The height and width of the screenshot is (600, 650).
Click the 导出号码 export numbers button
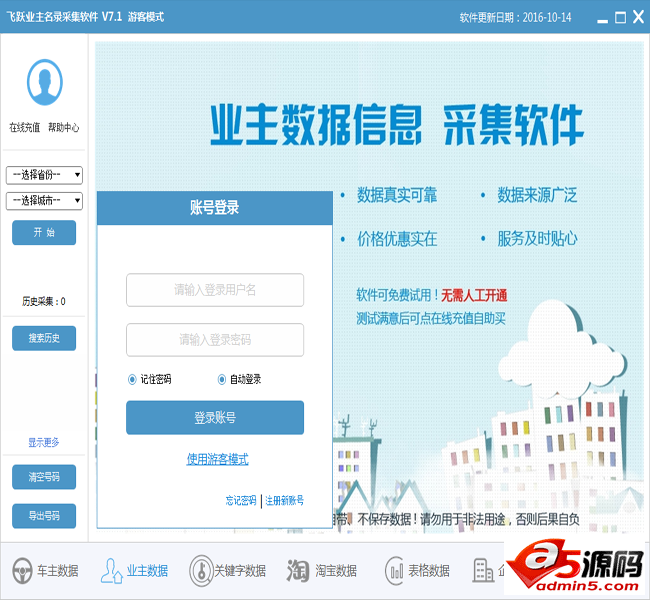44,516
